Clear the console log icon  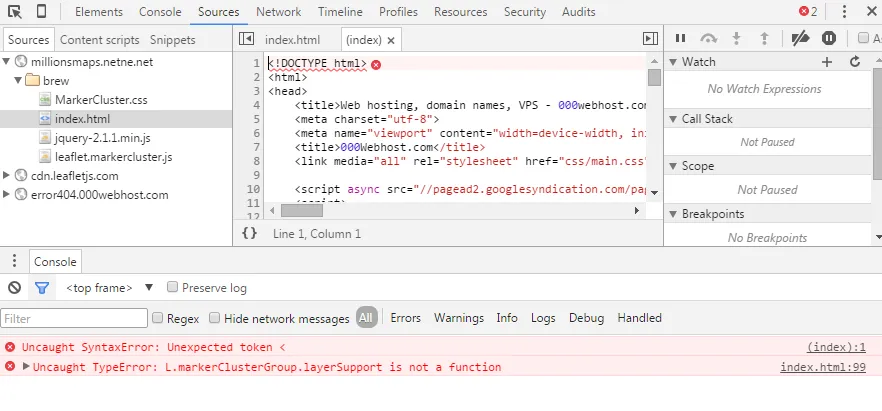[14, 288]
